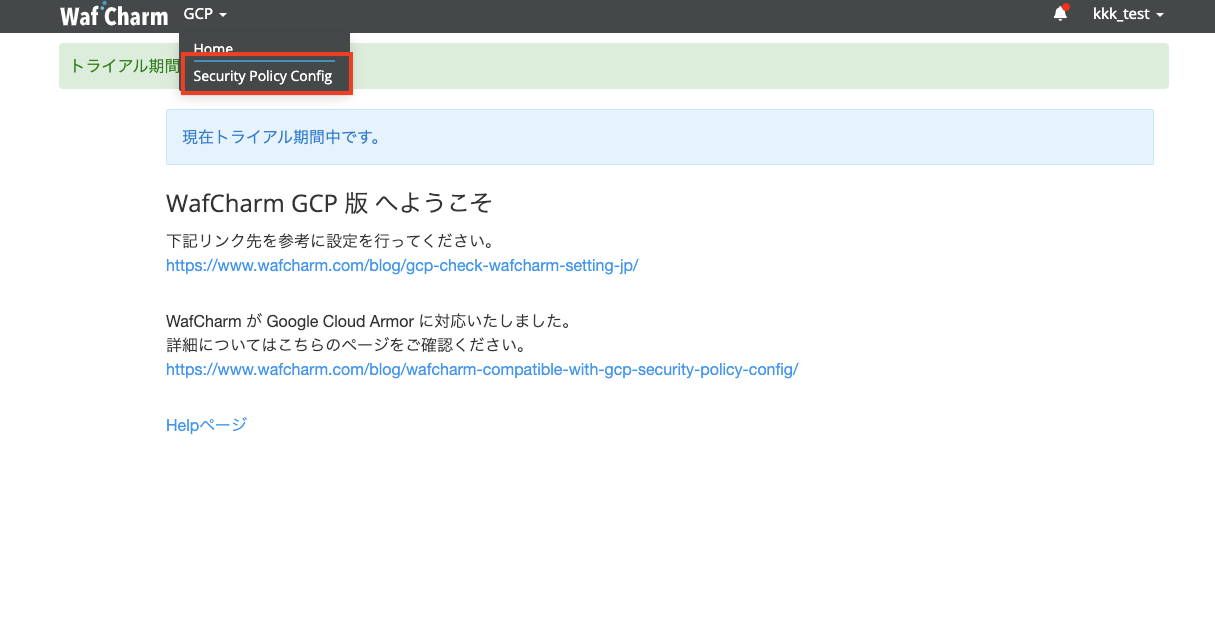Click the caret arrow beside kkk_test
This screenshot has height=642, width=1215.
[1160, 16]
